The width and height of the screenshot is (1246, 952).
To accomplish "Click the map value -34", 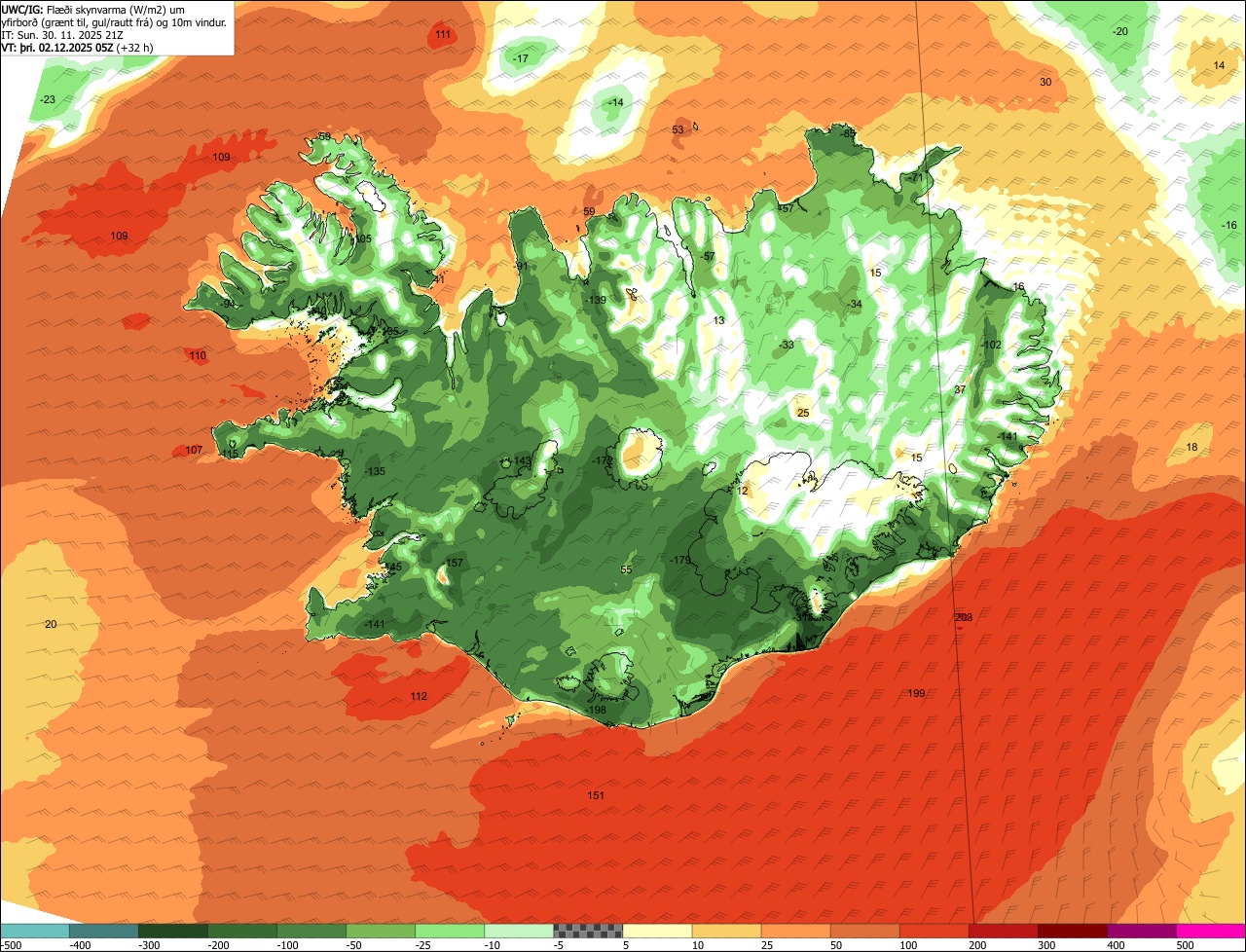I will coord(854,304).
